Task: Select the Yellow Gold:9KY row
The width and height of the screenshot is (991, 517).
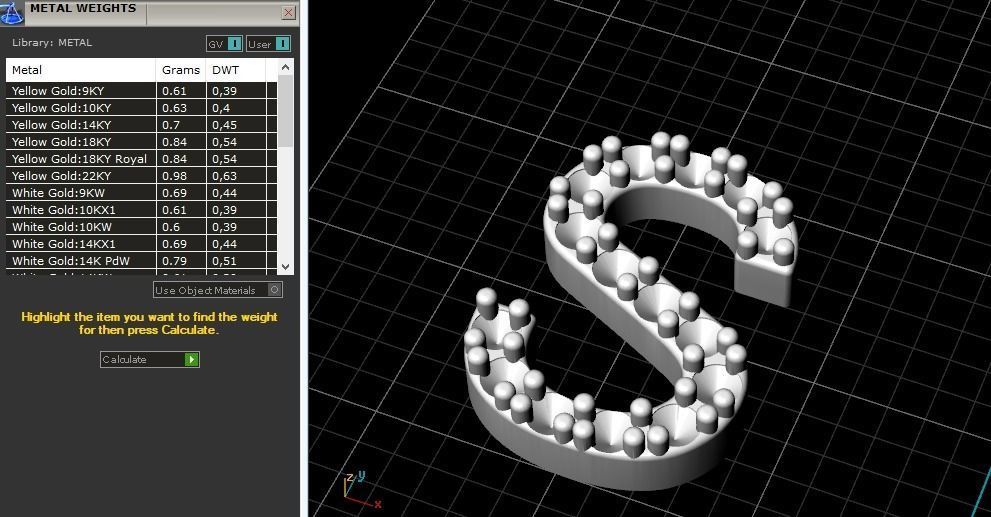Action: tap(142, 91)
